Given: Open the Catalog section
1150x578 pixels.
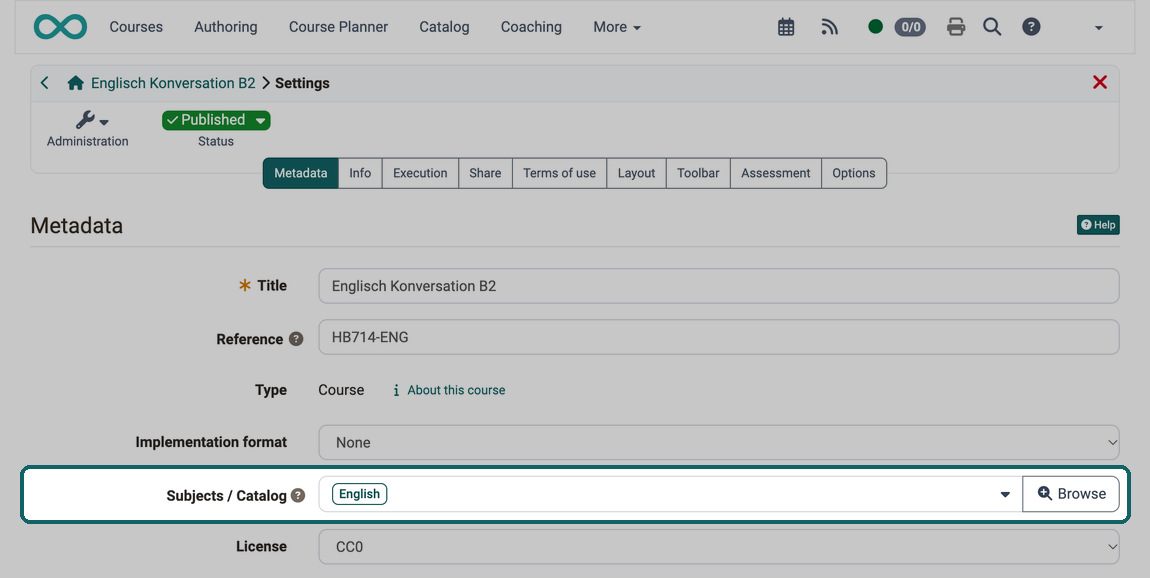Looking at the screenshot, I should coord(444,27).
